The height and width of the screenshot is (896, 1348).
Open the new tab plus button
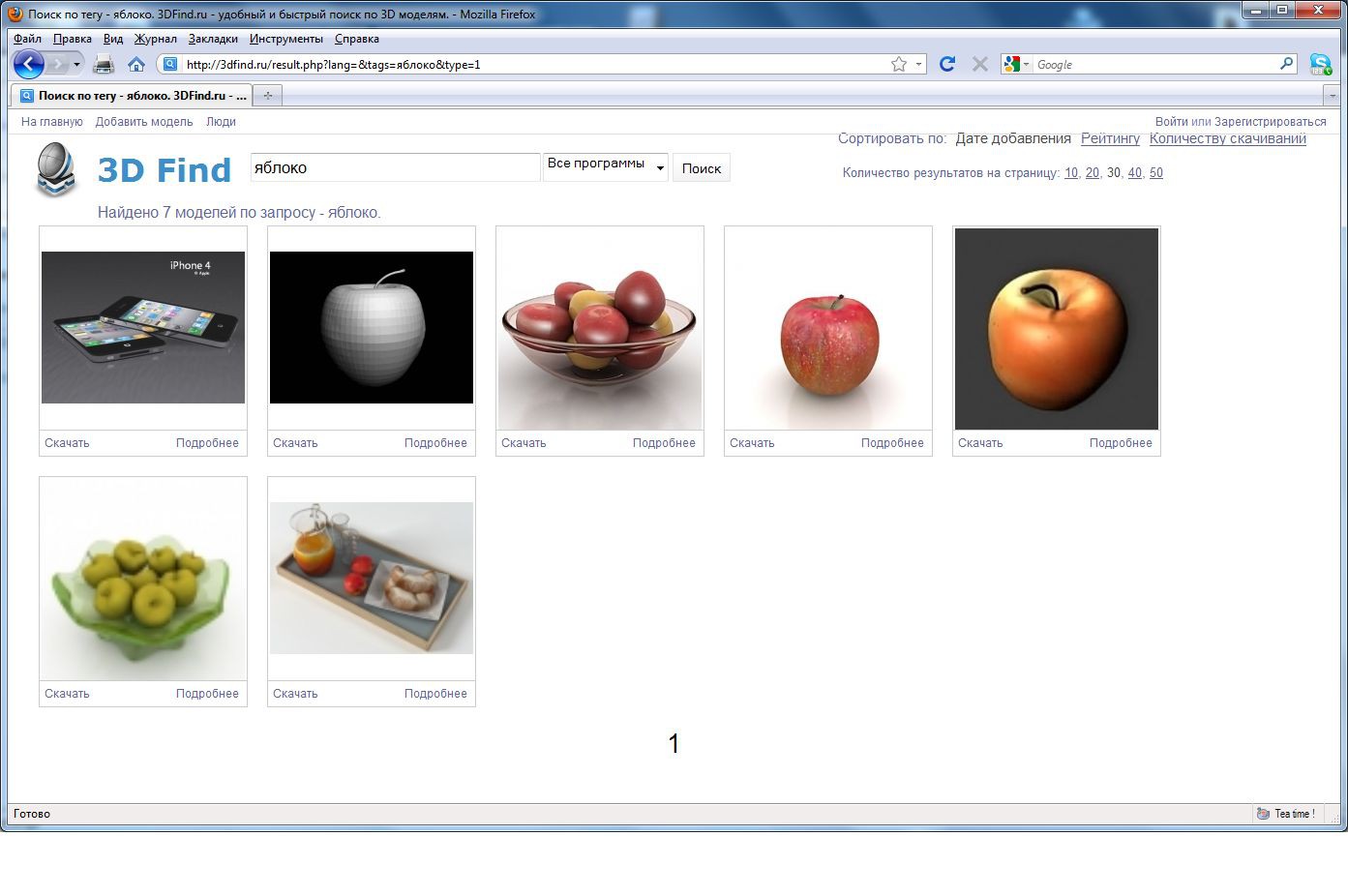(268, 96)
